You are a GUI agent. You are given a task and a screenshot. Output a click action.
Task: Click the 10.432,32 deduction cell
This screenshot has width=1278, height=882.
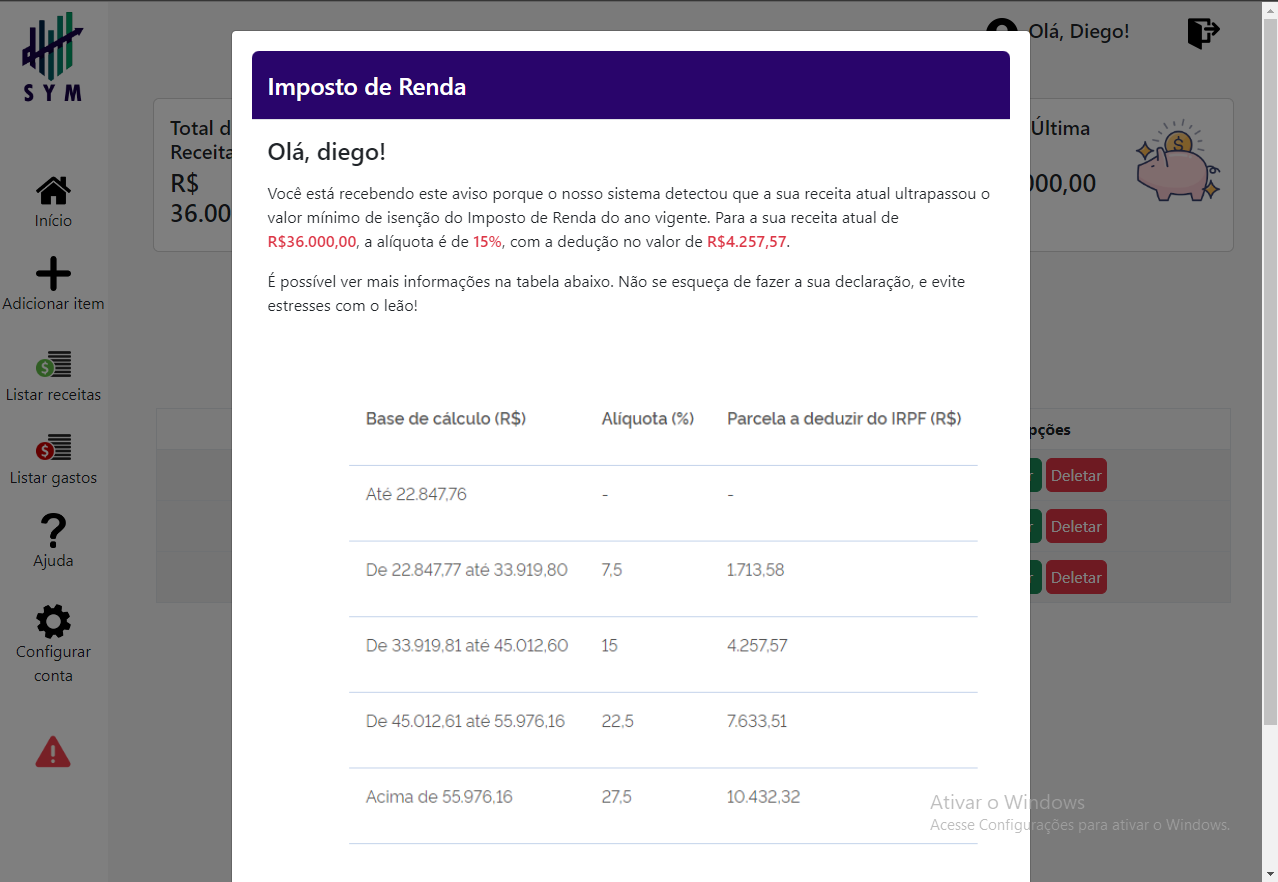click(x=764, y=797)
